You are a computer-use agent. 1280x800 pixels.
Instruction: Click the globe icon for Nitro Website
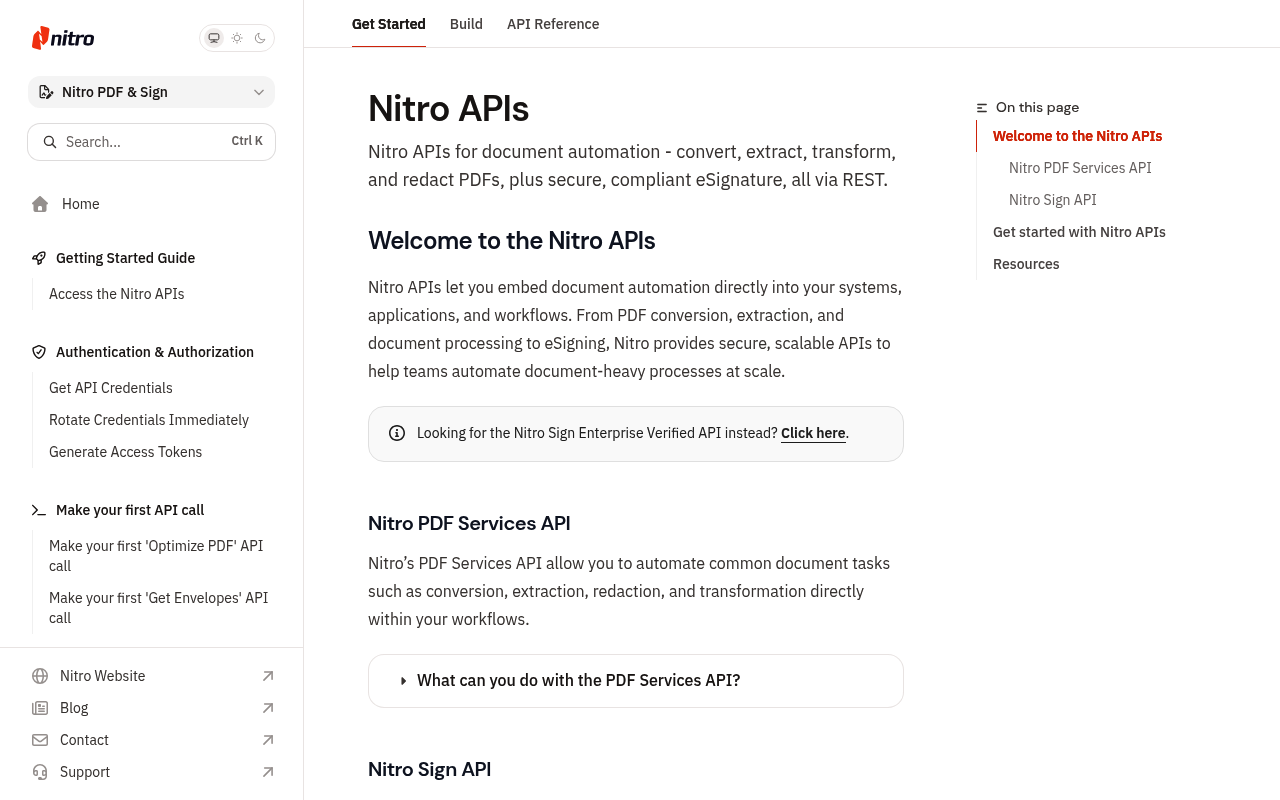[40, 676]
